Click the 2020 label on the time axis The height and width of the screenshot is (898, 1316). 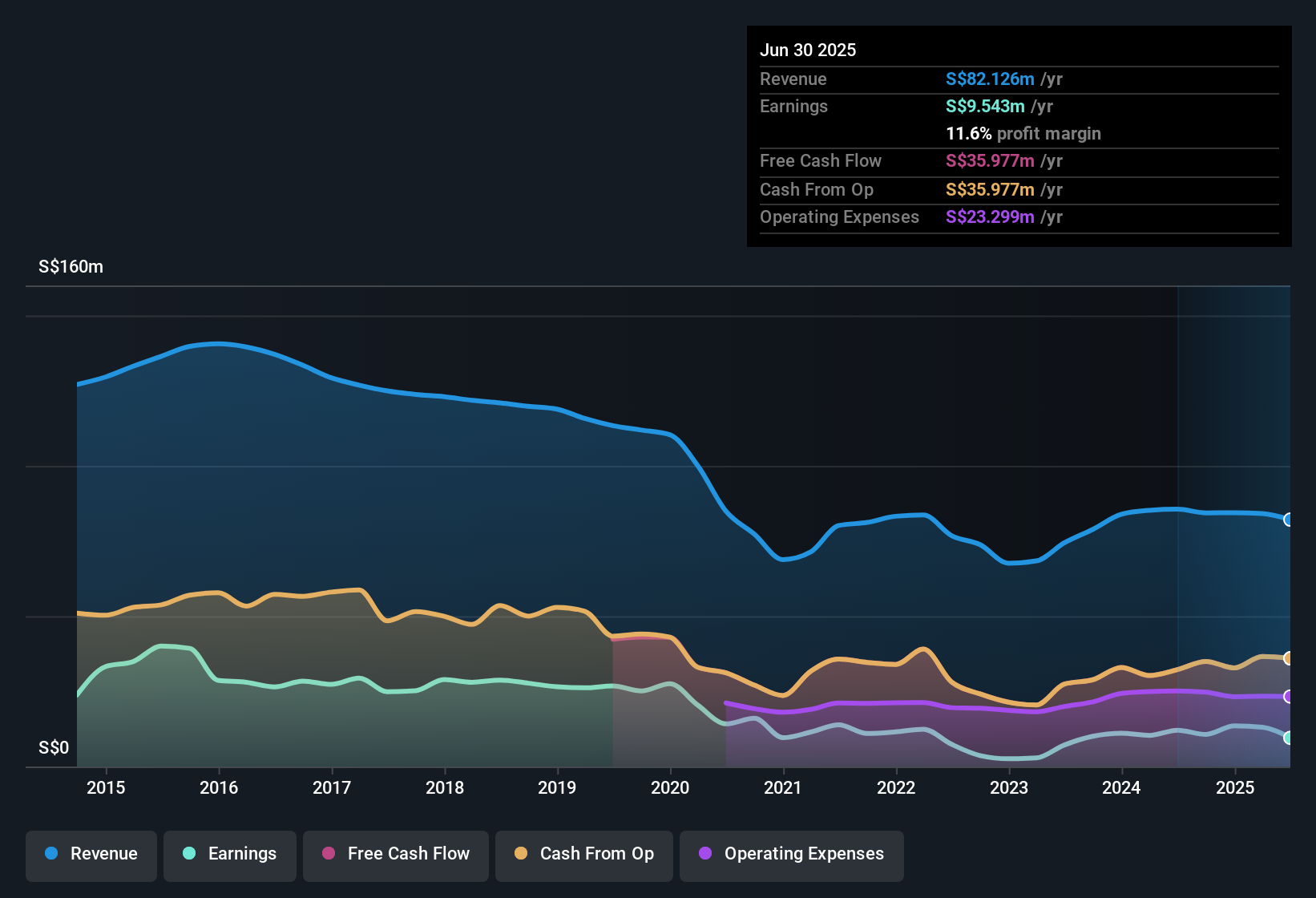[x=670, y=787]
